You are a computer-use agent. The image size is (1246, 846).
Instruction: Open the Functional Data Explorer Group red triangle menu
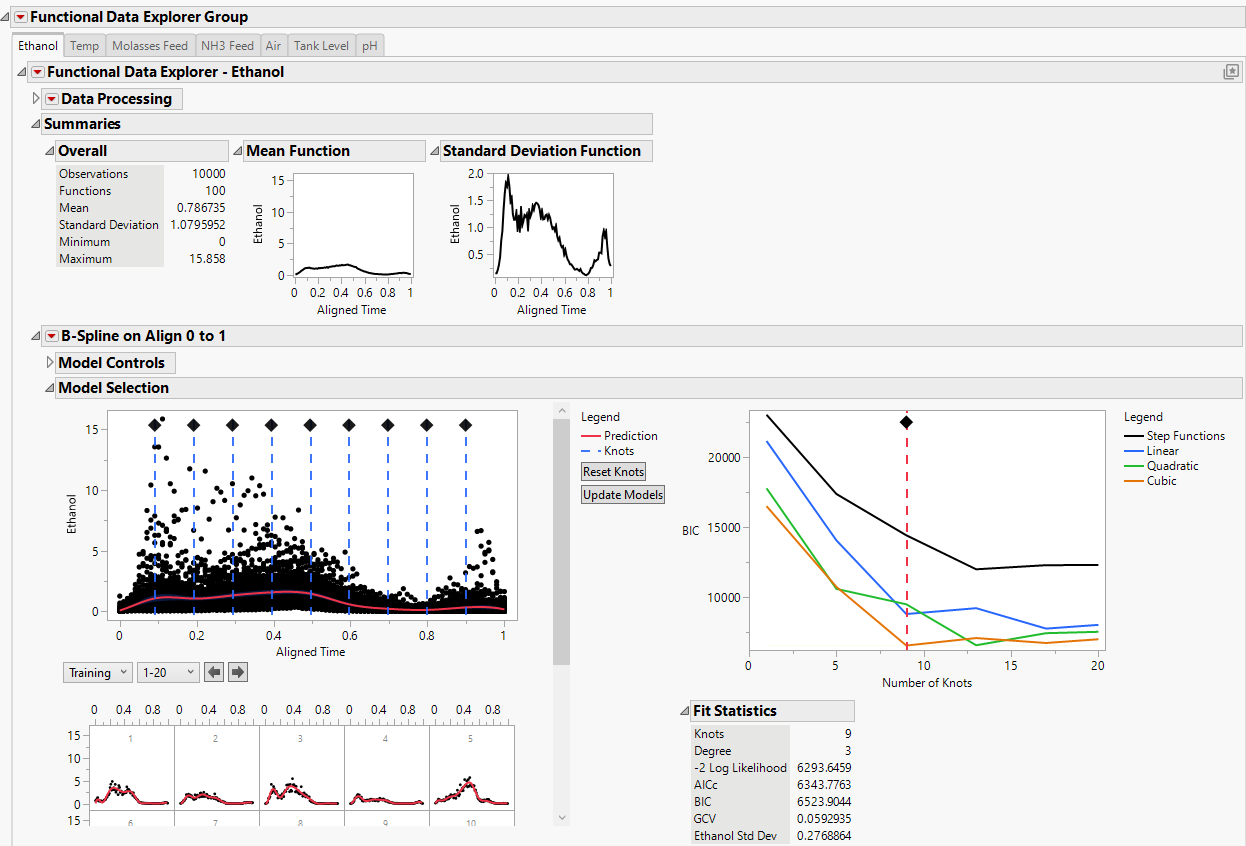tap(22, 17)
